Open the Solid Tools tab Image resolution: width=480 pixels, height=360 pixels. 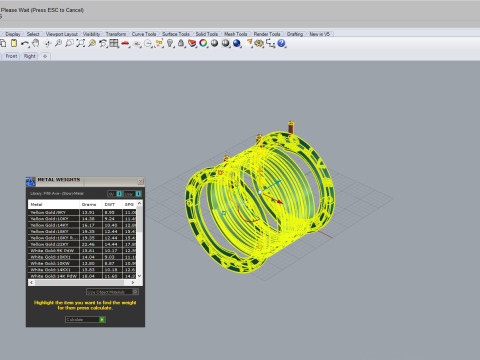[206, 34]
